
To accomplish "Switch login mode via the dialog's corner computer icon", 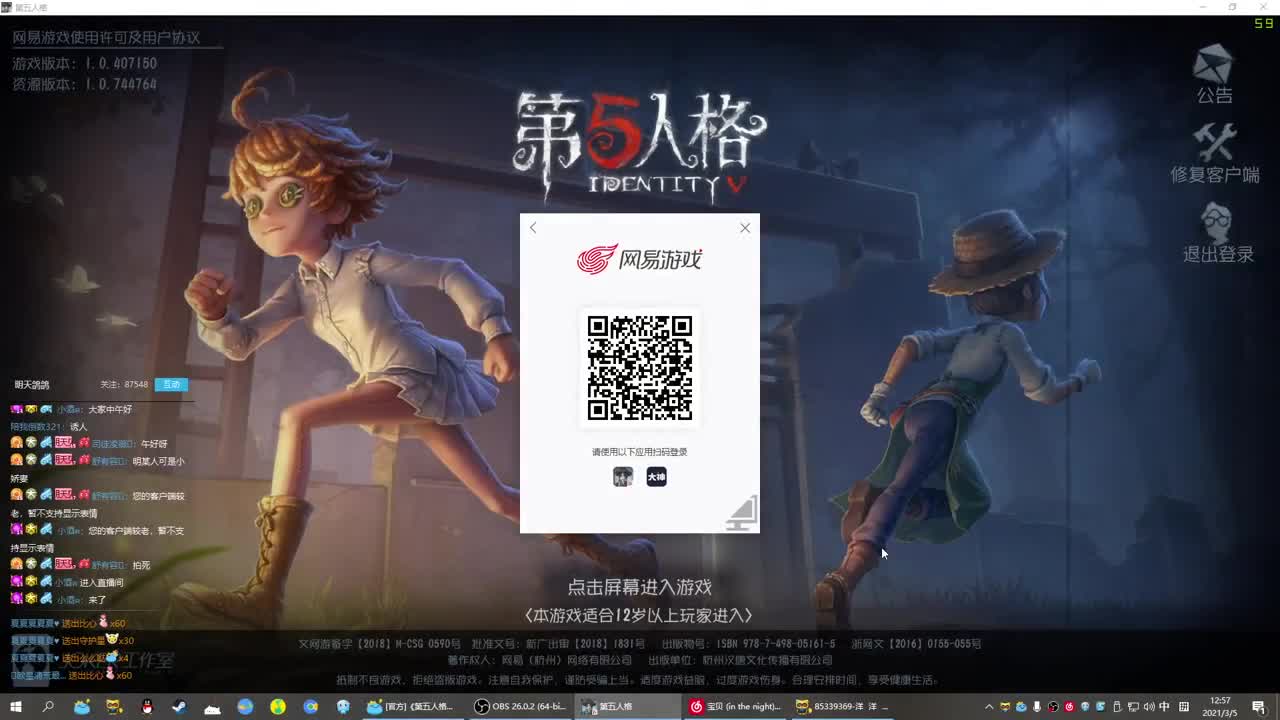I will pos(742,514).
